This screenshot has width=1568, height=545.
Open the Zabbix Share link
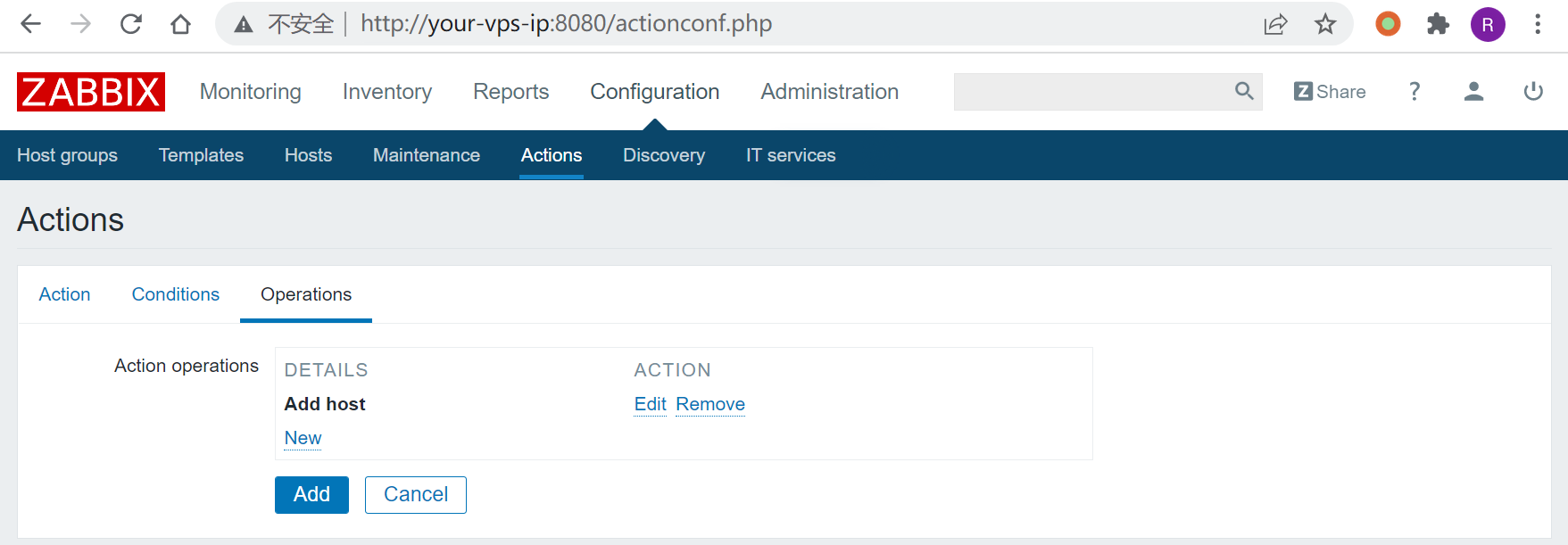click(1329, 92)
